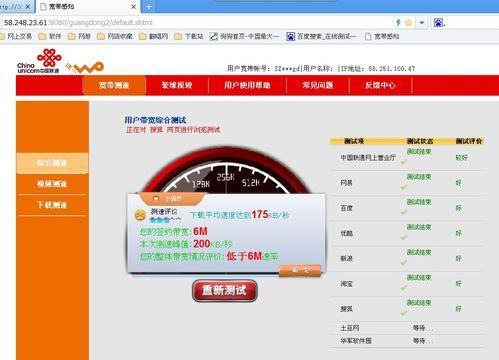Viewport: 499px width, 360px height.
Task: Click the 新浪 test item name
Action: coord(346,258)
